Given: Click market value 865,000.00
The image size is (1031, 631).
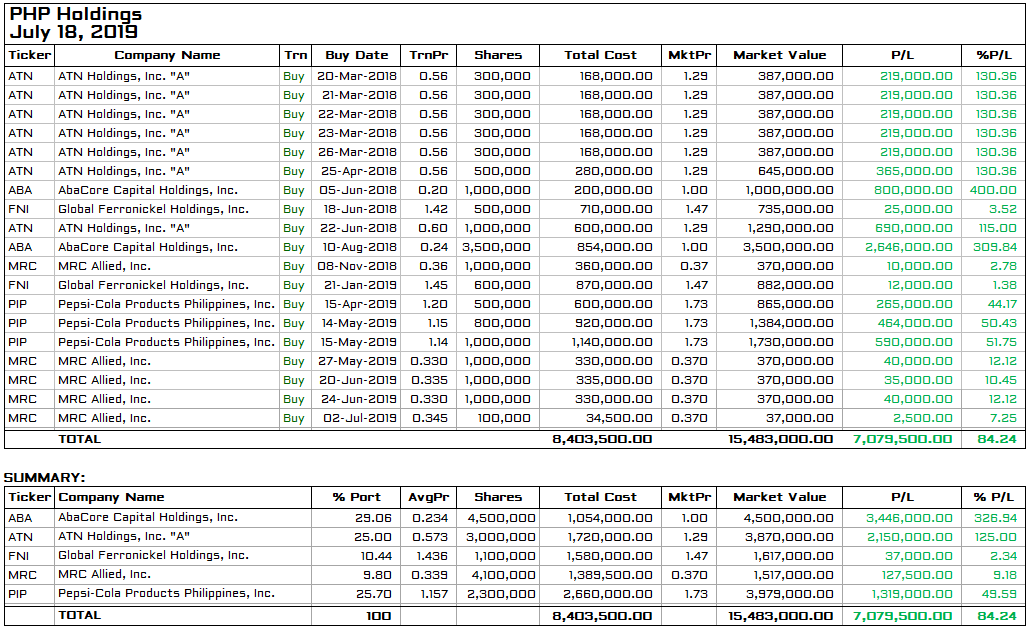Looking at the screenshot, I should (x=795, y=305).
